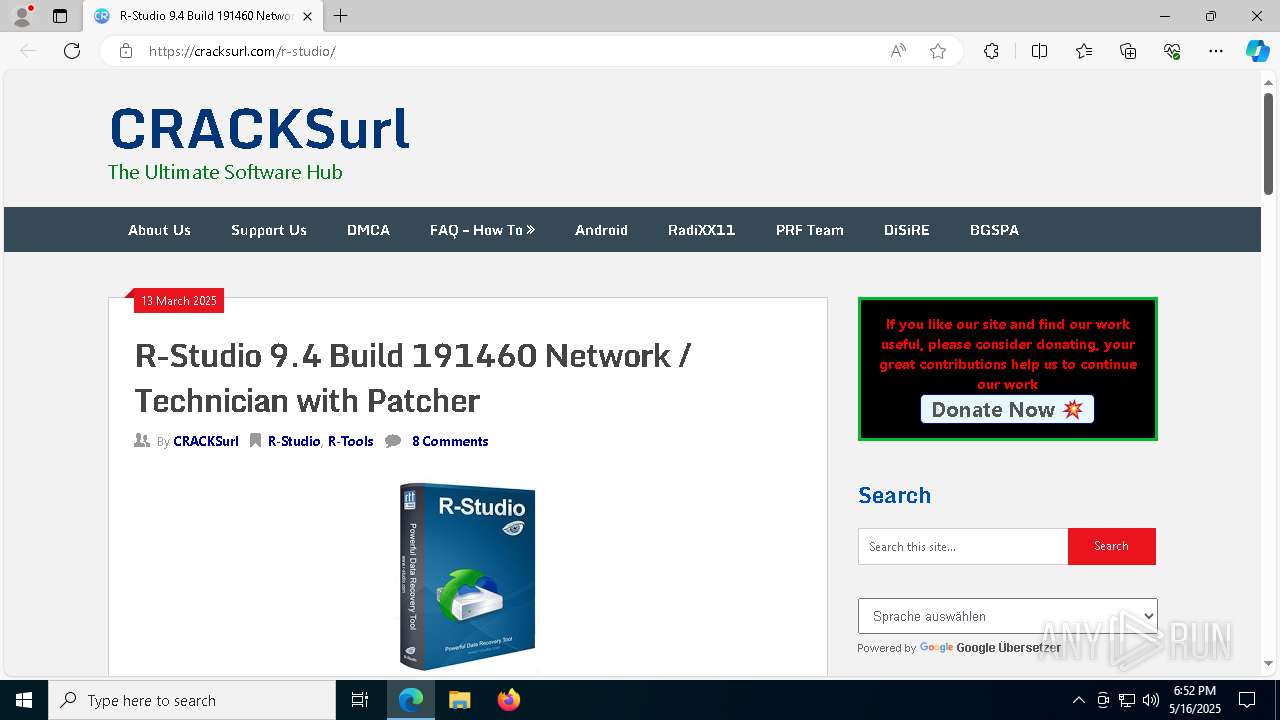The image size is (1280, 720).
Task: Open About Us menu item
Action: click(x=159, y=230)
